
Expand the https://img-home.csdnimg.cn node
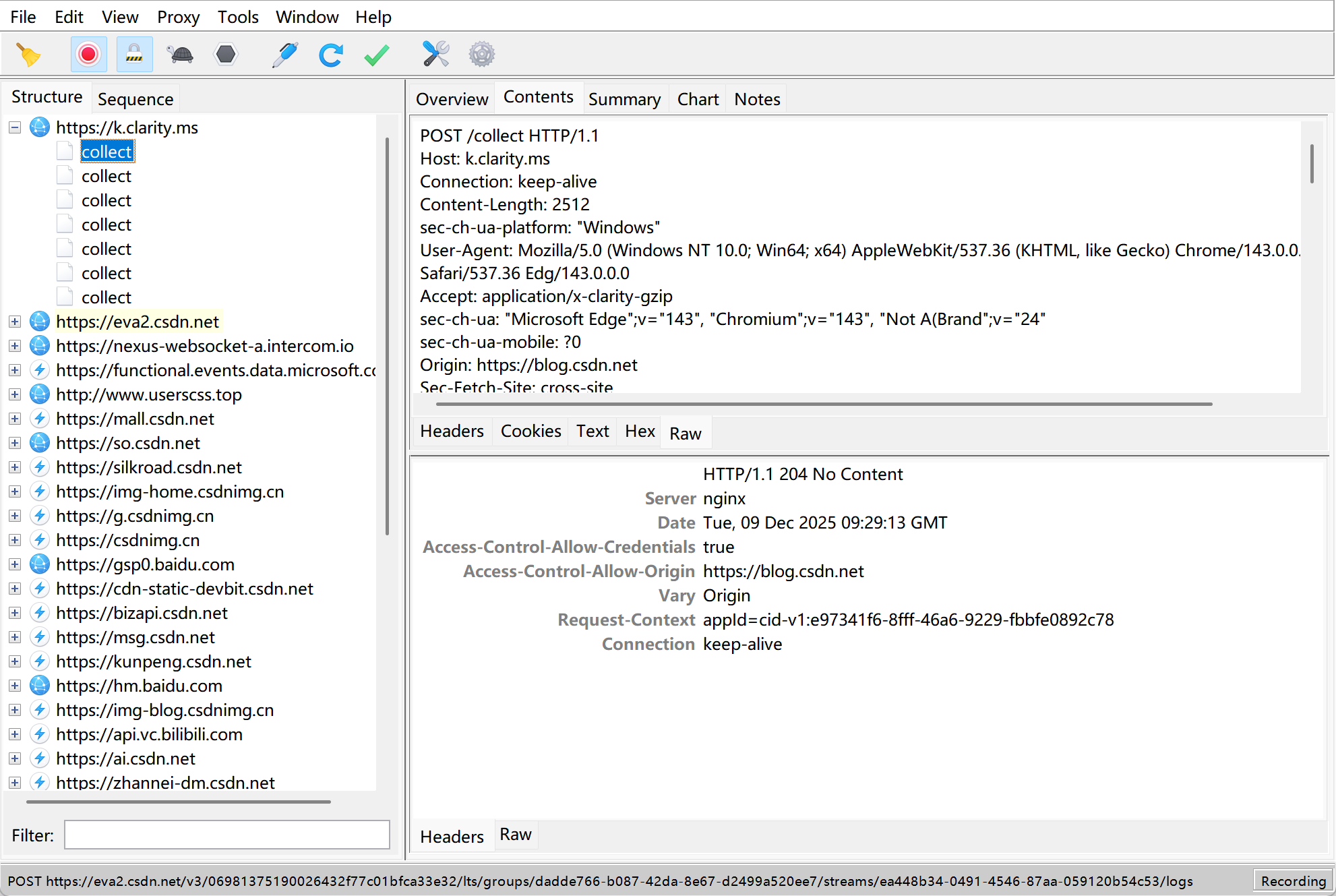tap(15, 491)
